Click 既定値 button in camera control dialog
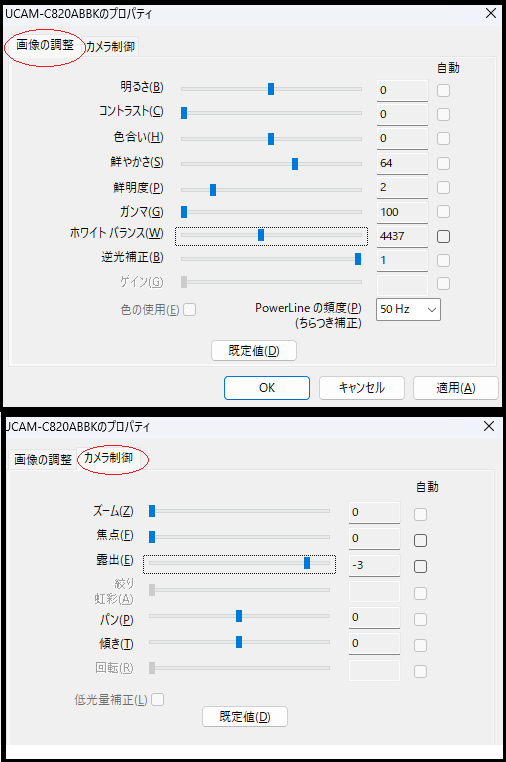The image size is (506, 762). (245, 717)
